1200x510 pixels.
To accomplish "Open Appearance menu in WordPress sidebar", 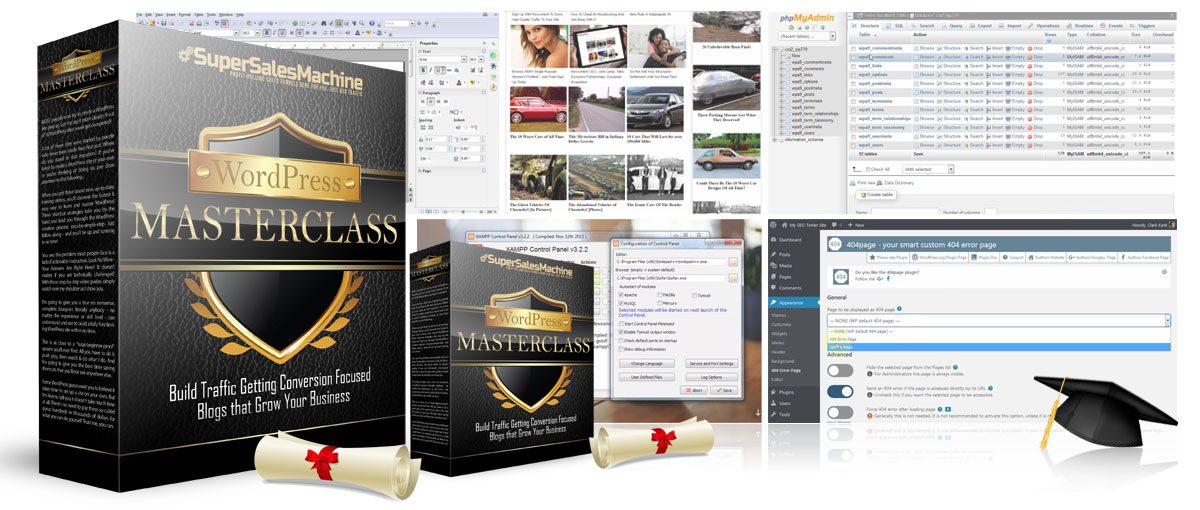I will 792,302.
